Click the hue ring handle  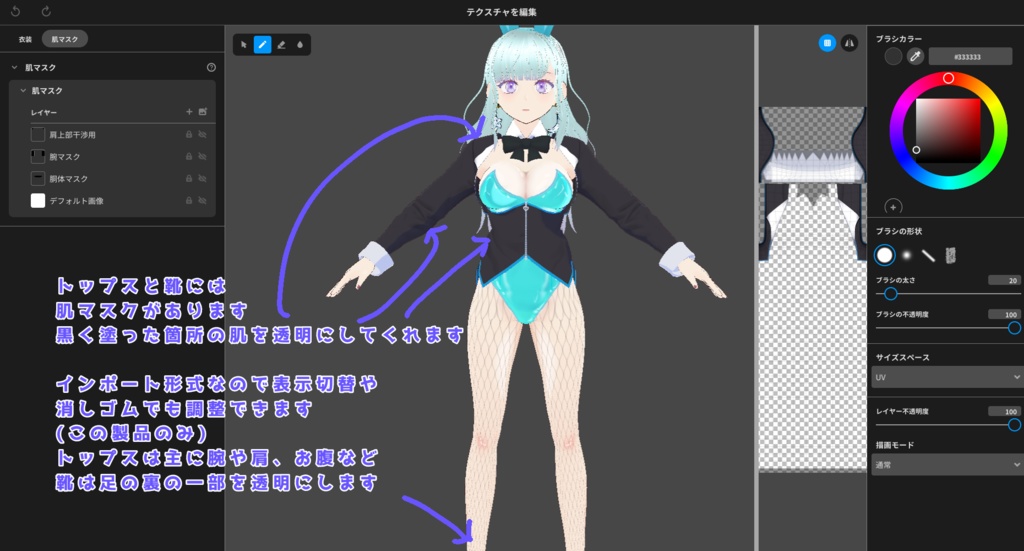click(x=948, y=78)
